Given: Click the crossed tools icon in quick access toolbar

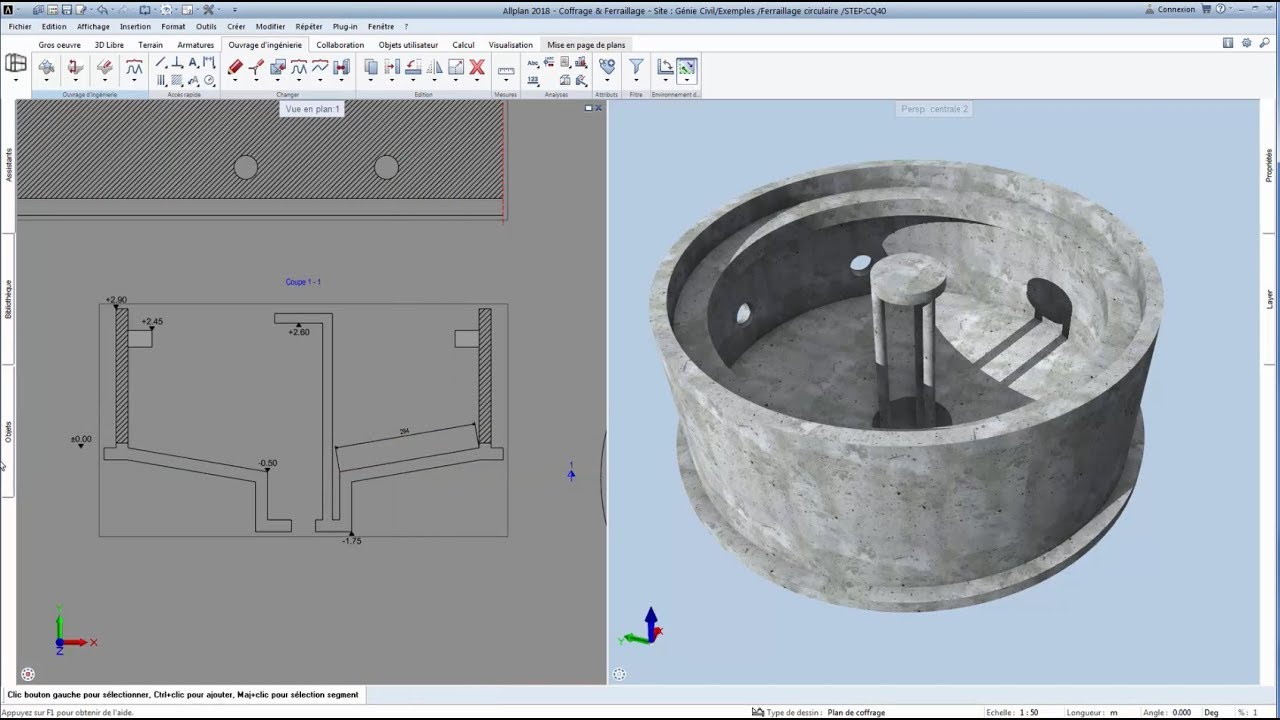Looking at the screenshot, I should (208, 10).
